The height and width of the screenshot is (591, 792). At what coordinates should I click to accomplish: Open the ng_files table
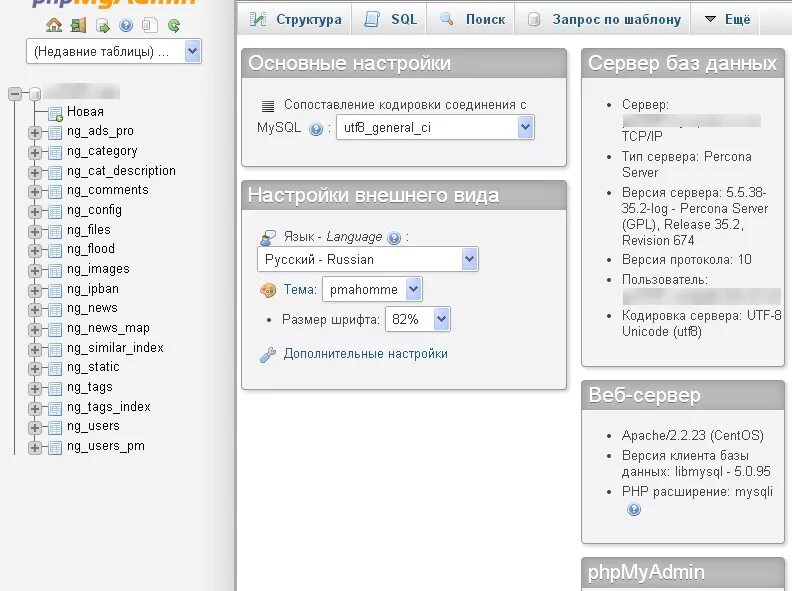click(x=88, y=229)
